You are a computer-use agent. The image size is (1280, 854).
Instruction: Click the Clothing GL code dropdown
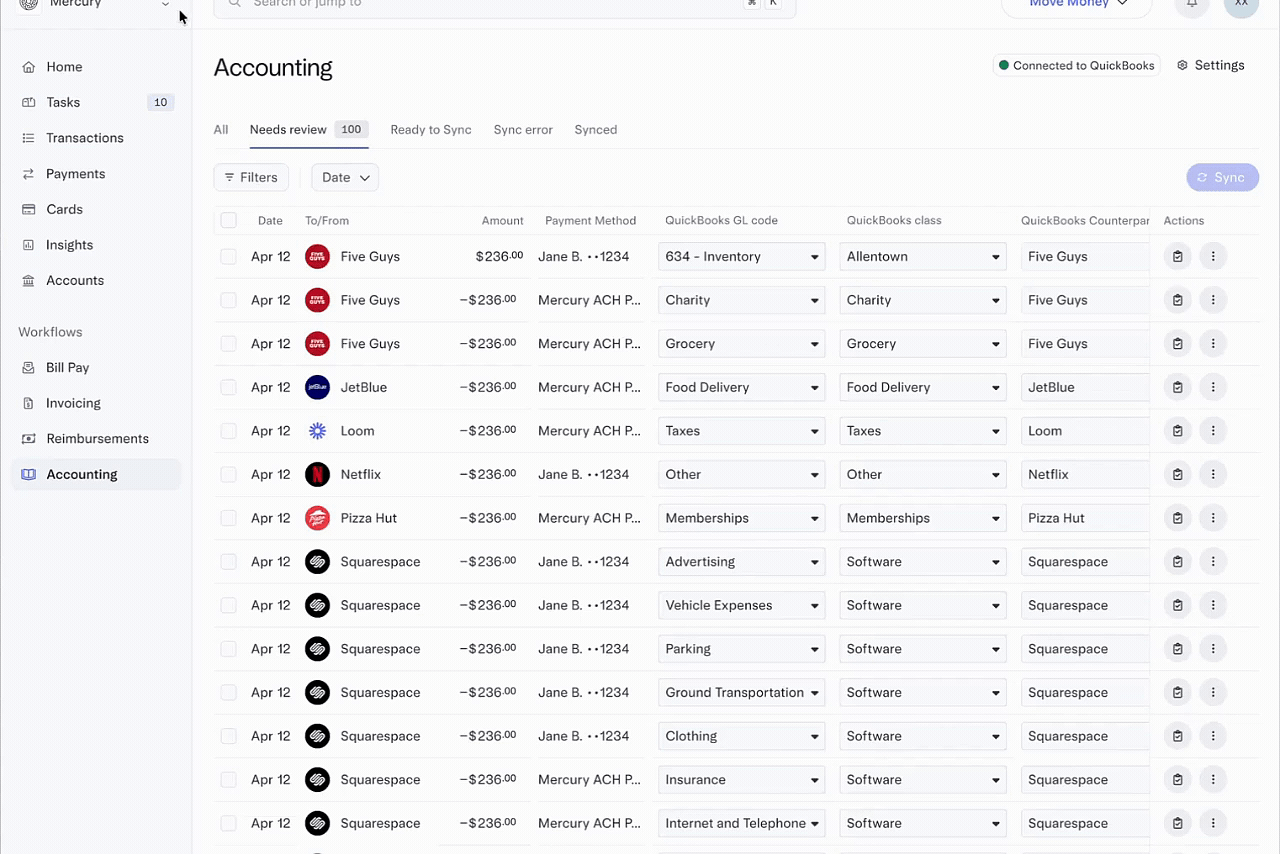(x=742, y=737)
